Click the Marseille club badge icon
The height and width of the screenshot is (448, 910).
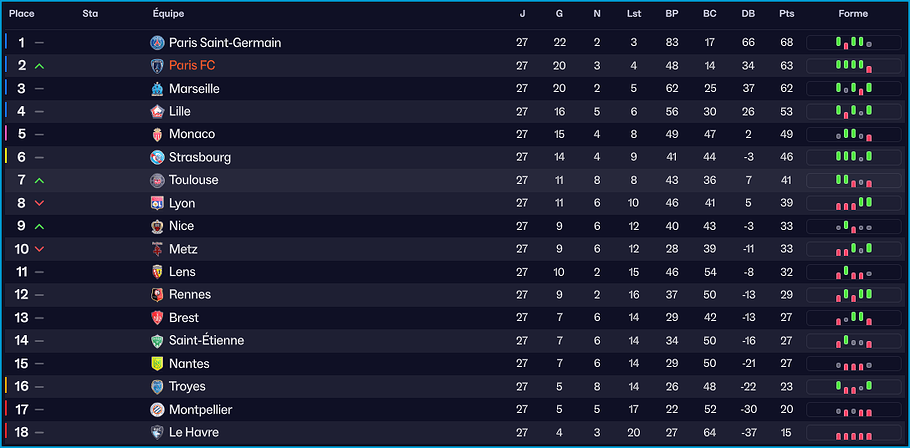click(x=157, y=89)
